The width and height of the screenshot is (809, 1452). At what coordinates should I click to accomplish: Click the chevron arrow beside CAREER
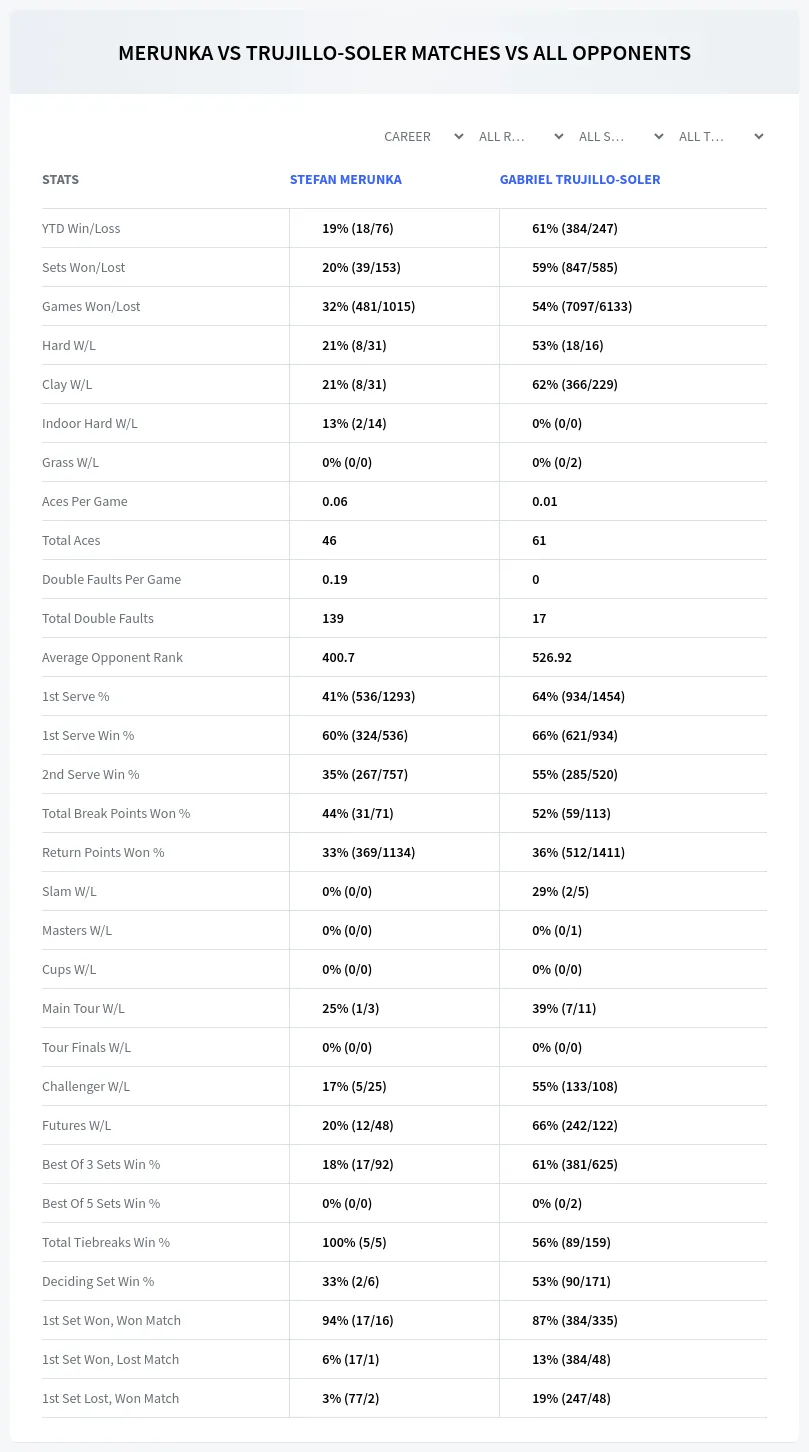tap(458, 136)
